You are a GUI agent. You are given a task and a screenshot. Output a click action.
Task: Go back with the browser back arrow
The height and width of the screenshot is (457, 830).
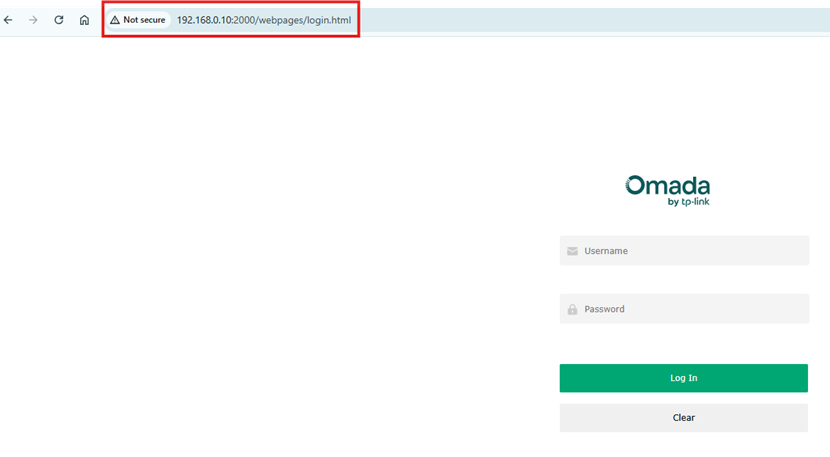tap(8, 20)
